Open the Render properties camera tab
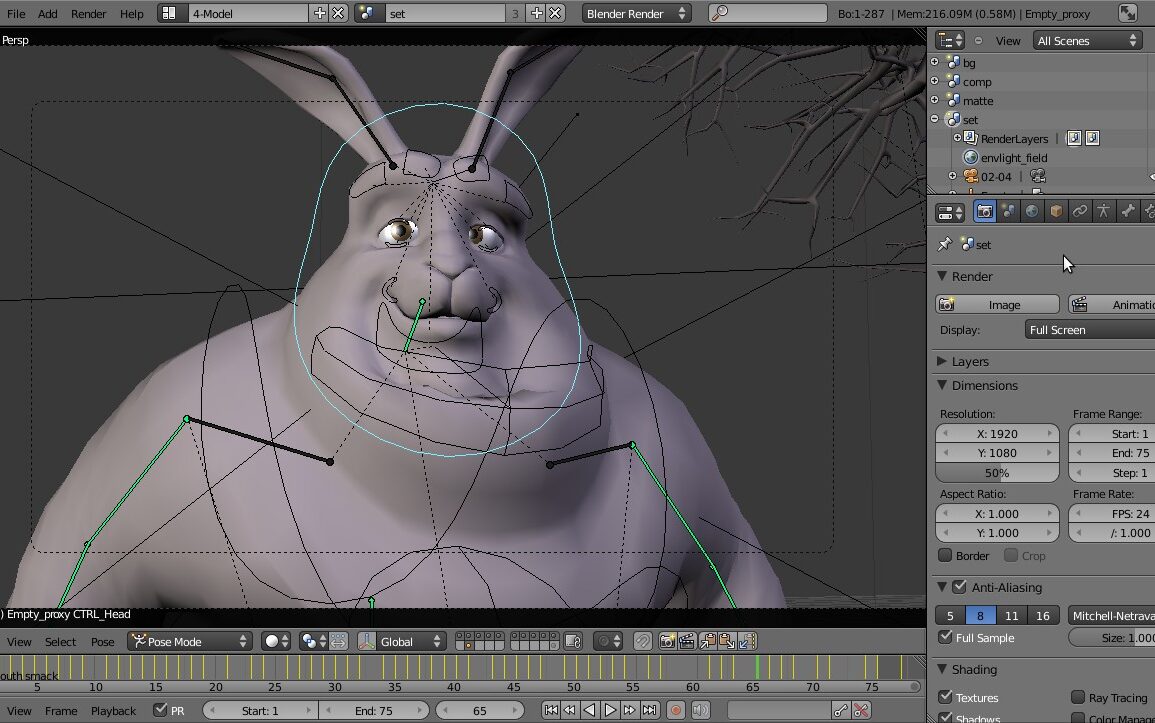This screenshot has width=1155, height=723. click(x=985, y=212)
